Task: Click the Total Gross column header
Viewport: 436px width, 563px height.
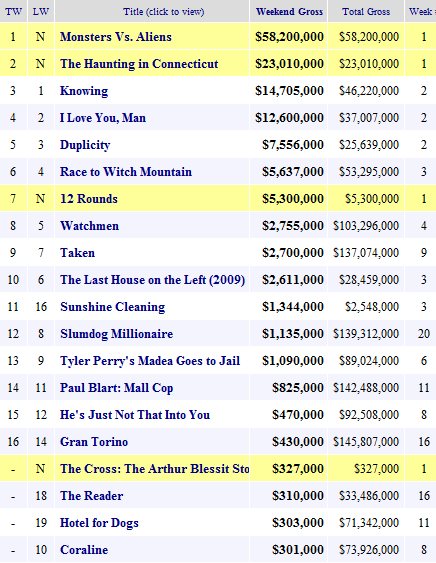Action: tap(366, 11)
